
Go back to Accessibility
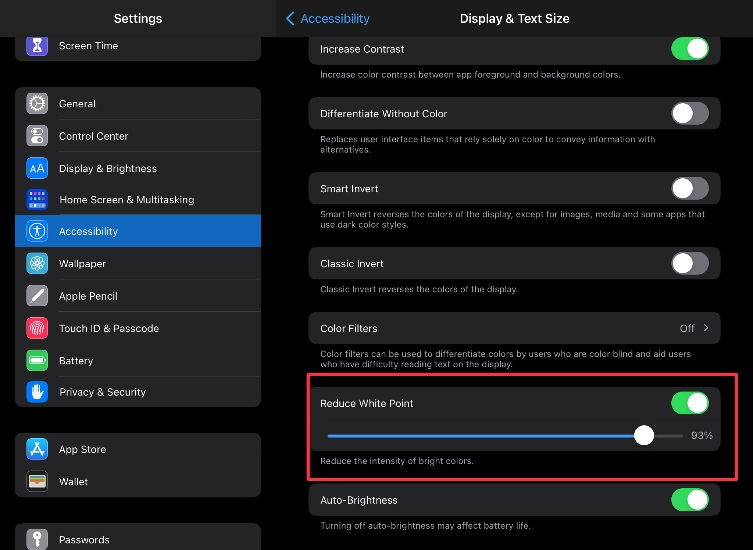[328, 19]
